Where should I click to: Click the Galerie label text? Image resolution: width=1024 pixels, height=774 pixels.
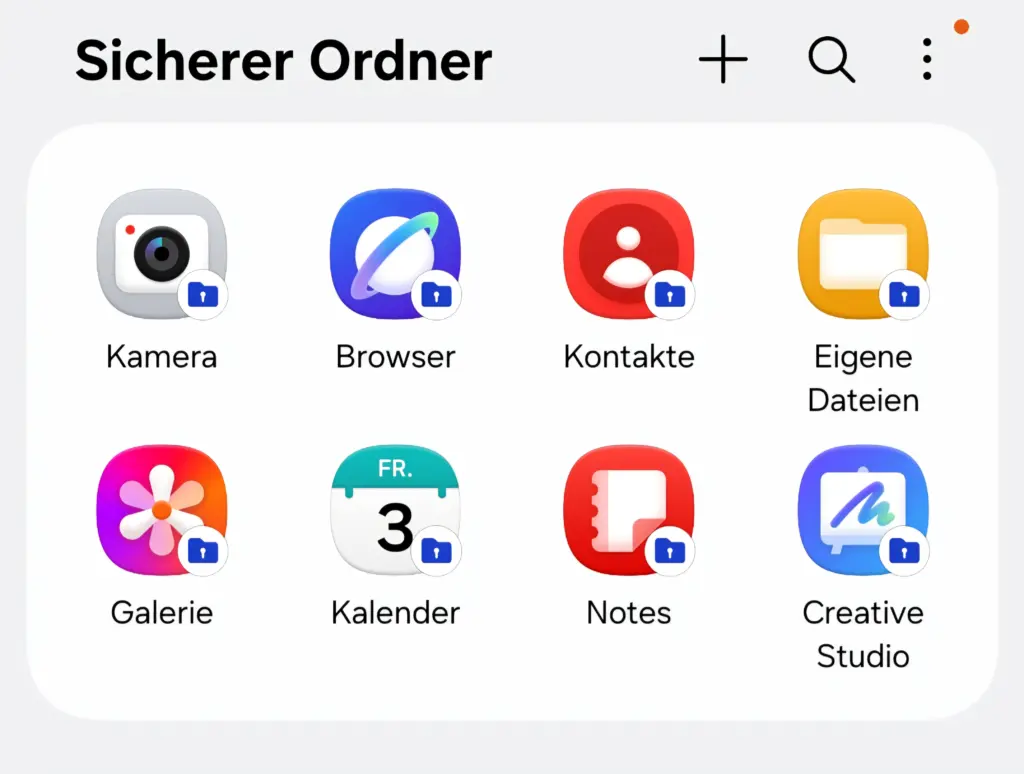click(x=162, y=613)
